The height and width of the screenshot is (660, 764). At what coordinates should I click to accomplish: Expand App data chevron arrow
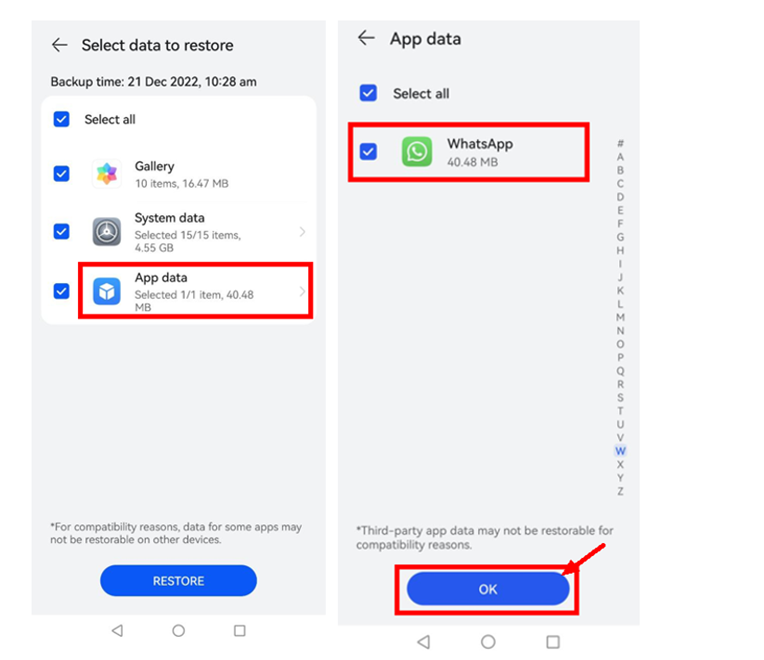click(302, 291)
